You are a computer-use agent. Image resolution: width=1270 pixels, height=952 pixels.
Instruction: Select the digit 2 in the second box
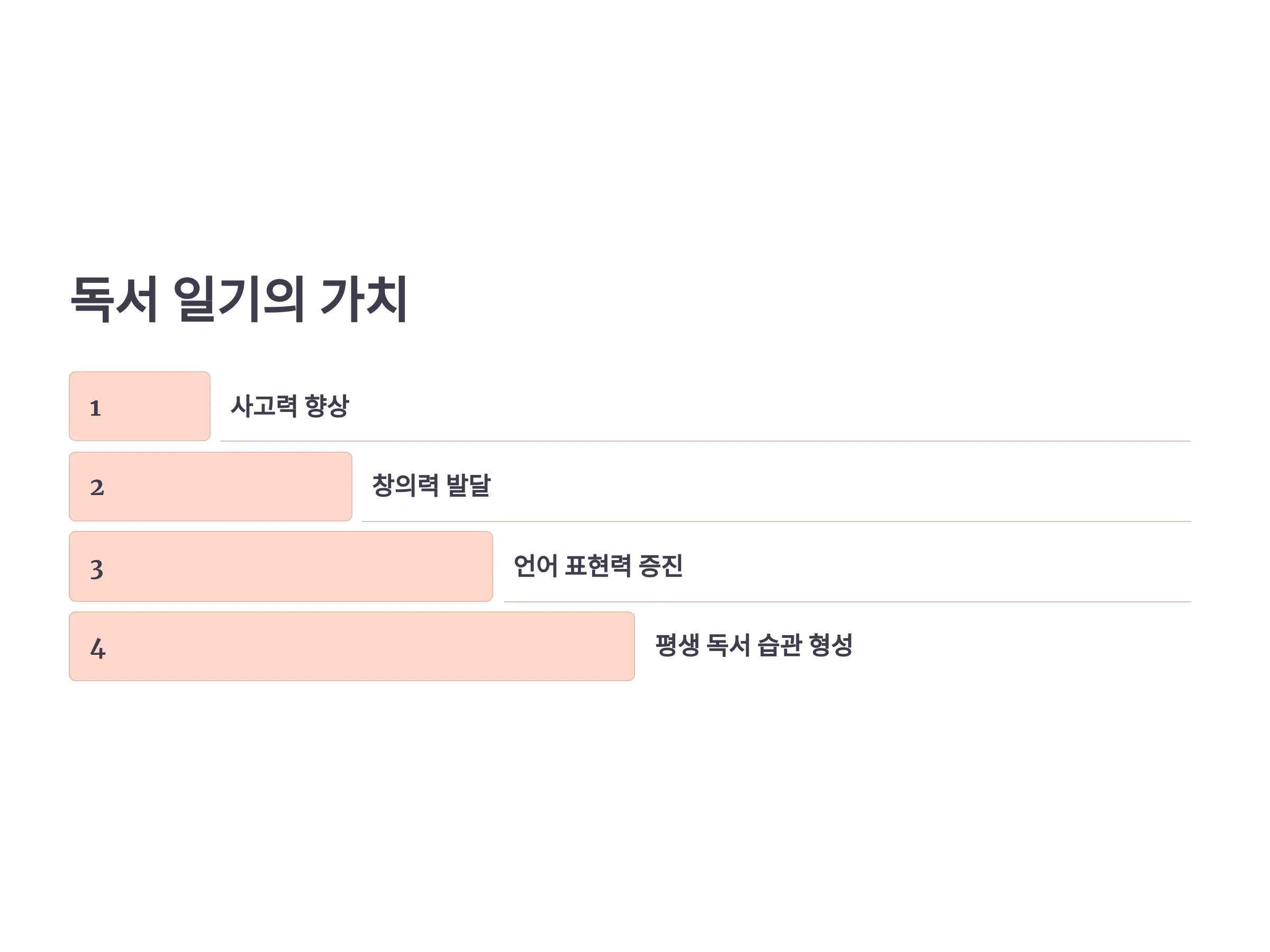click(x=97, y=487)
